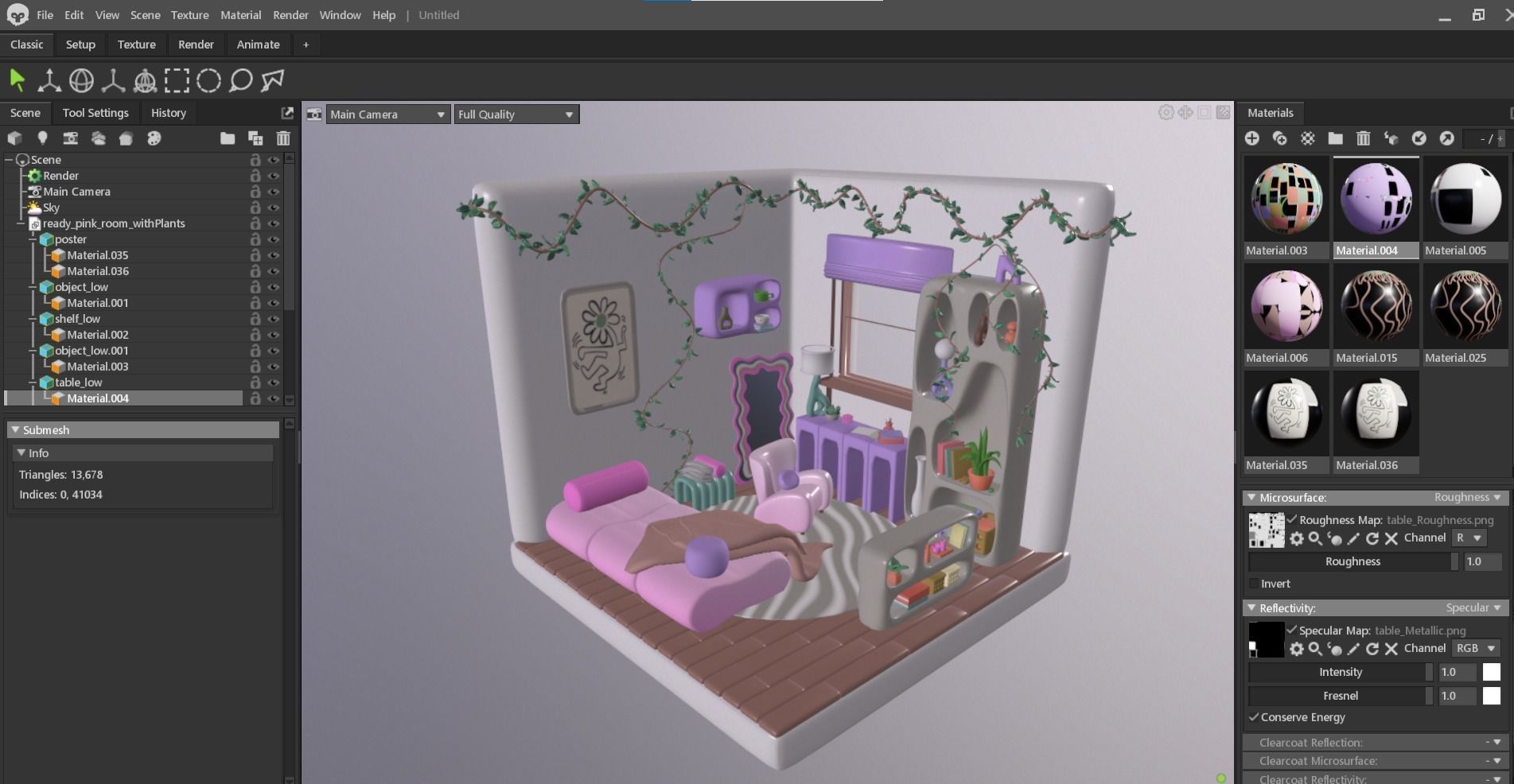This screenshot has height=784, width=1514.
Task: Choose the rectangular marquee selection tool
Action: tap(177, 80)
